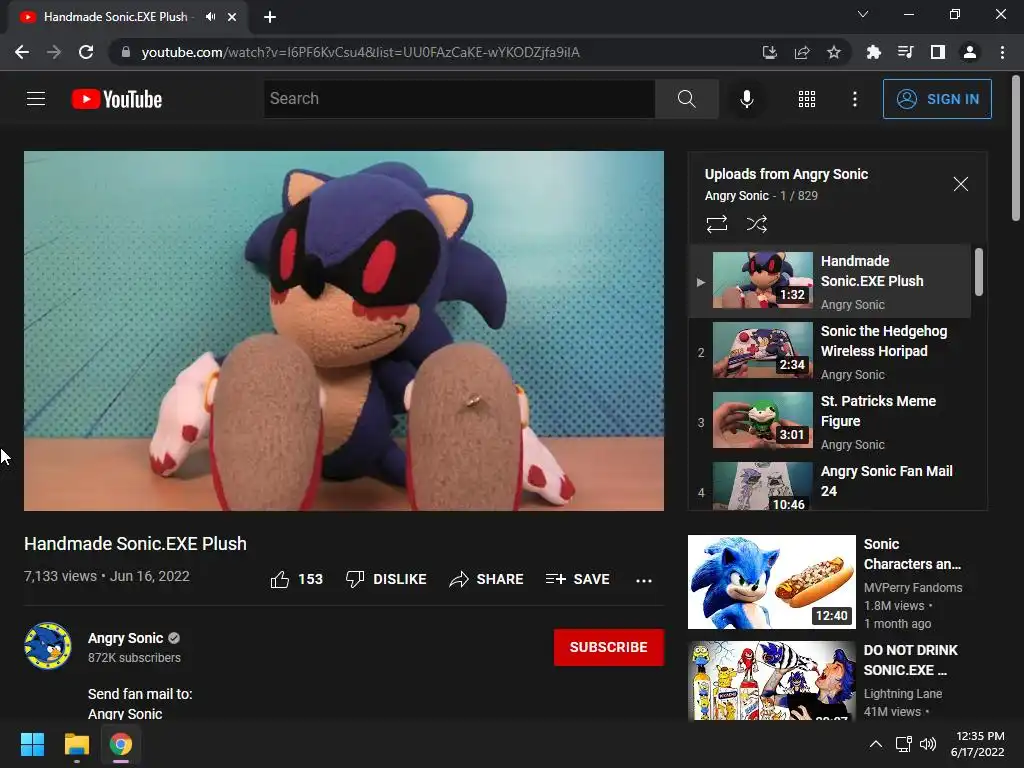The height and width of the screenshot is (768, 1024).
Task: Go to YouTube home via logo
Action: [x=117, y=99]
